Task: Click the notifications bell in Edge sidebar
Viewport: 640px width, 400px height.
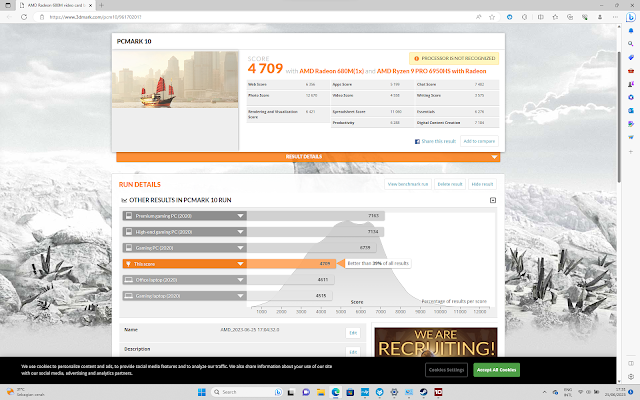Action: coord(631,31)
